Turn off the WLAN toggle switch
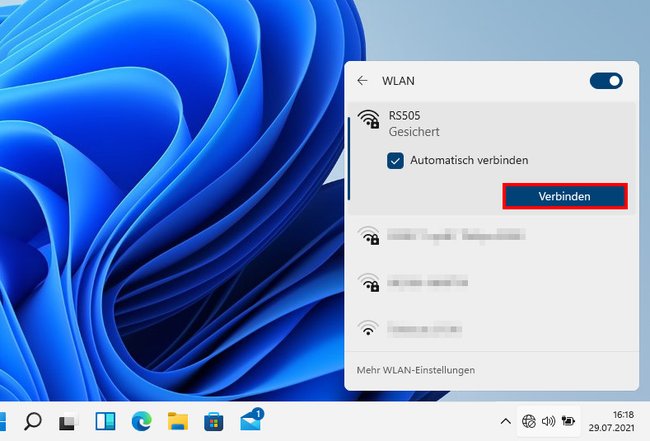The height and width of the screenshot is (441, 650). tap(606, 81)
